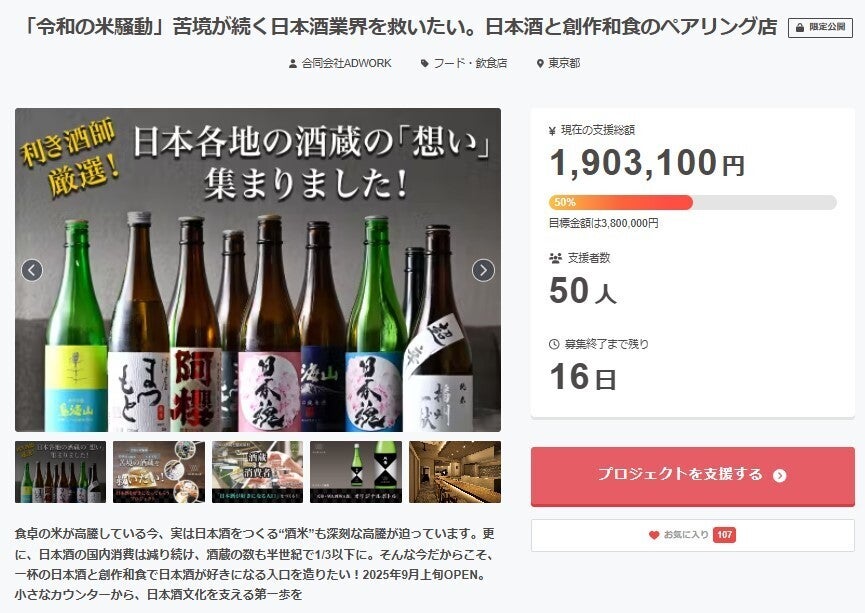
Task: Click the arrow icon in the support button
Action: (x=780, y=476)
